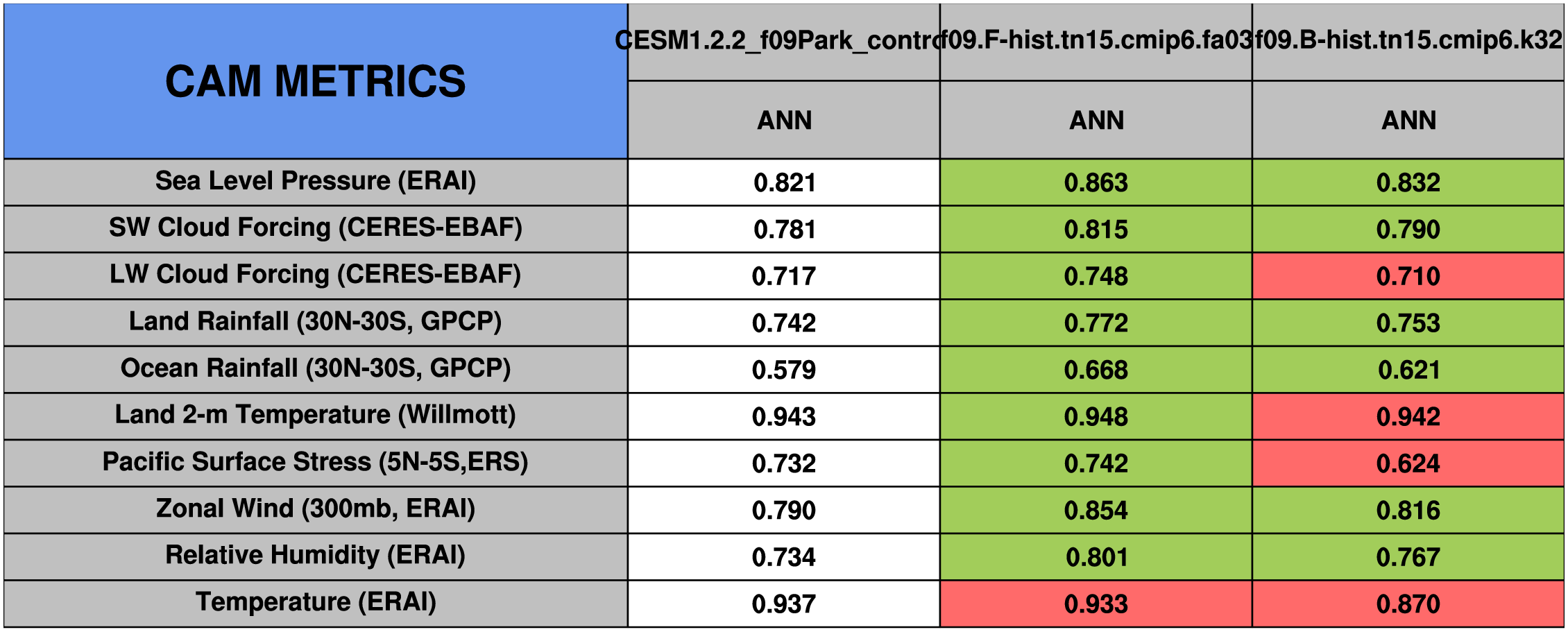
Task: Select the red cell with value 0.933
Action: 1096,604
